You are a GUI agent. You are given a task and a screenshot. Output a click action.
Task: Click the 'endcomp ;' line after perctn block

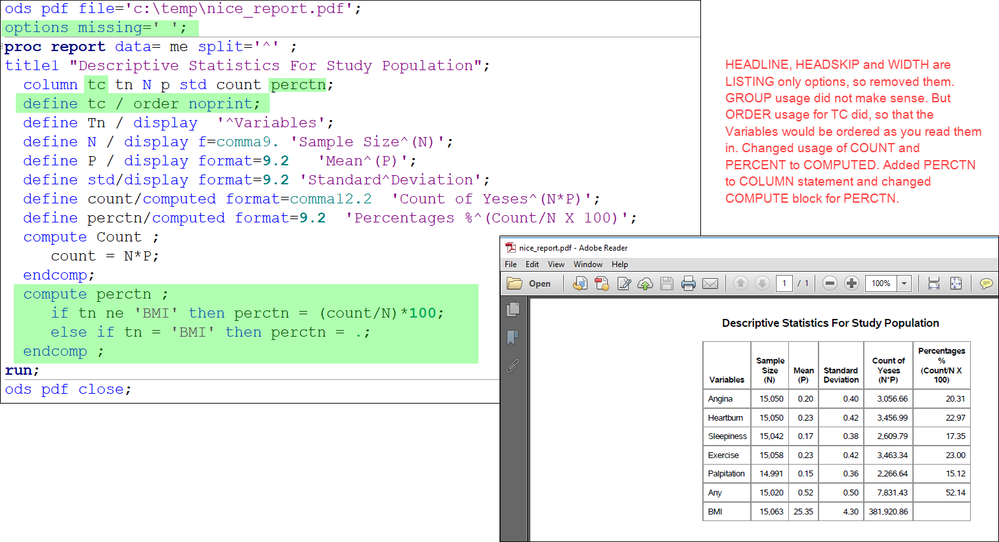(x=63, y=352)
